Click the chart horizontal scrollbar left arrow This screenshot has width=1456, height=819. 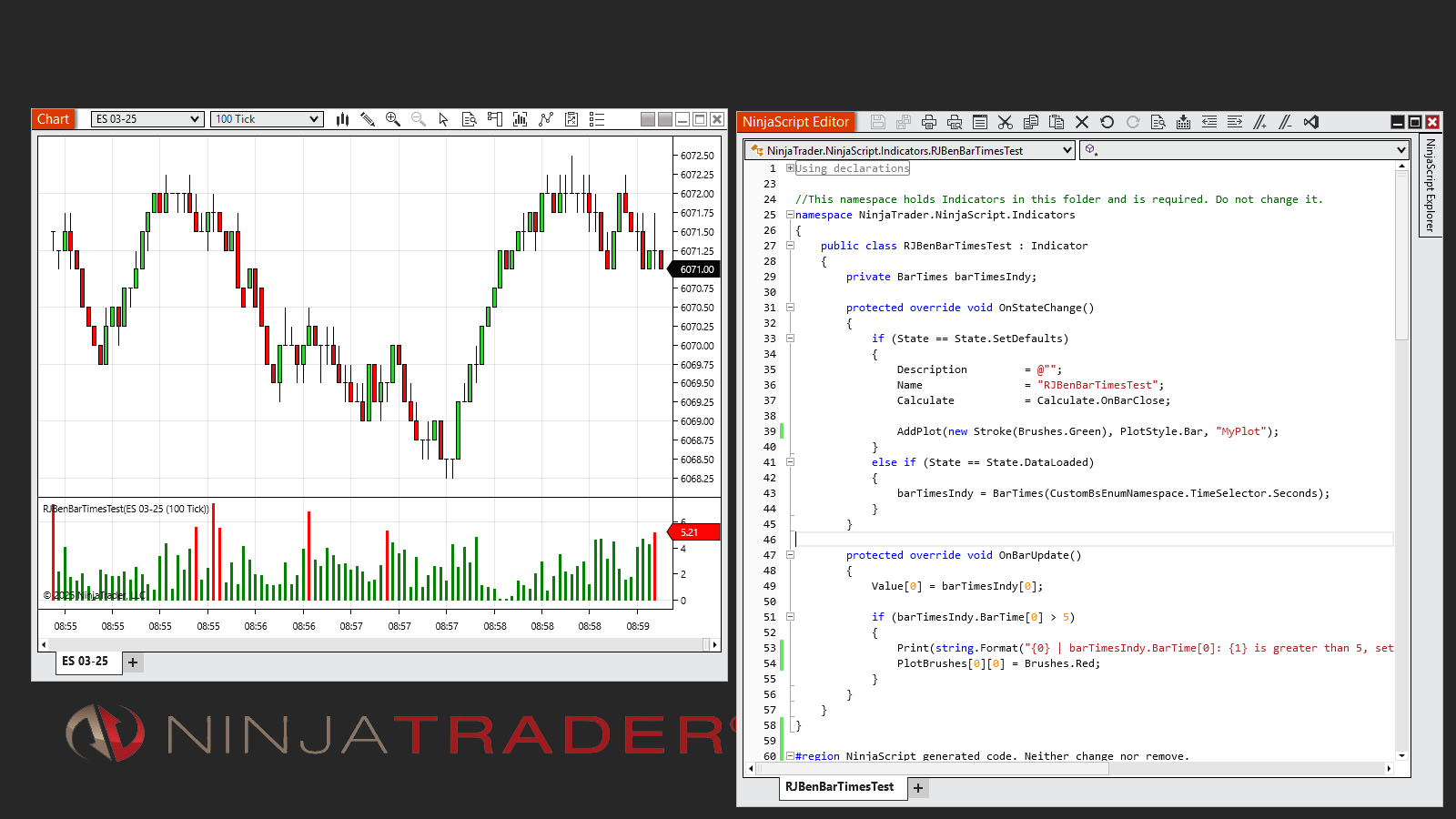click(43, 644)
